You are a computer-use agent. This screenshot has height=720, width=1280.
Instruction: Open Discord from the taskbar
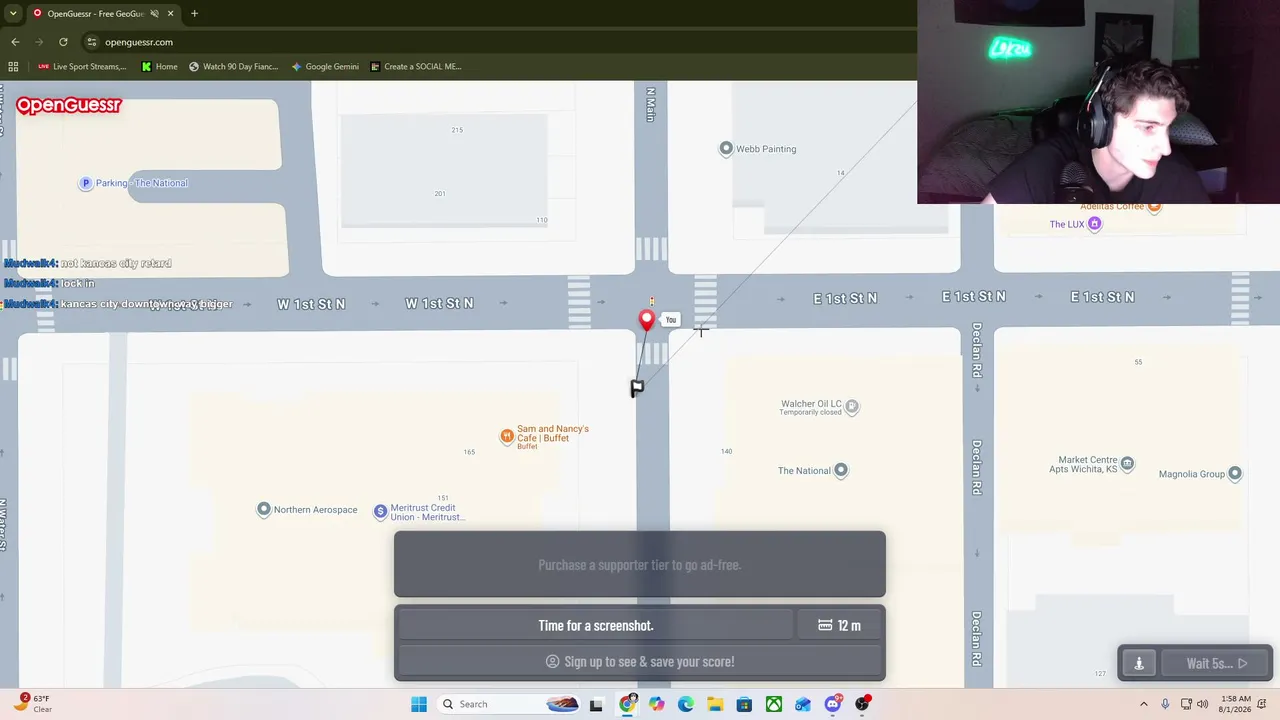click(833, 704)
